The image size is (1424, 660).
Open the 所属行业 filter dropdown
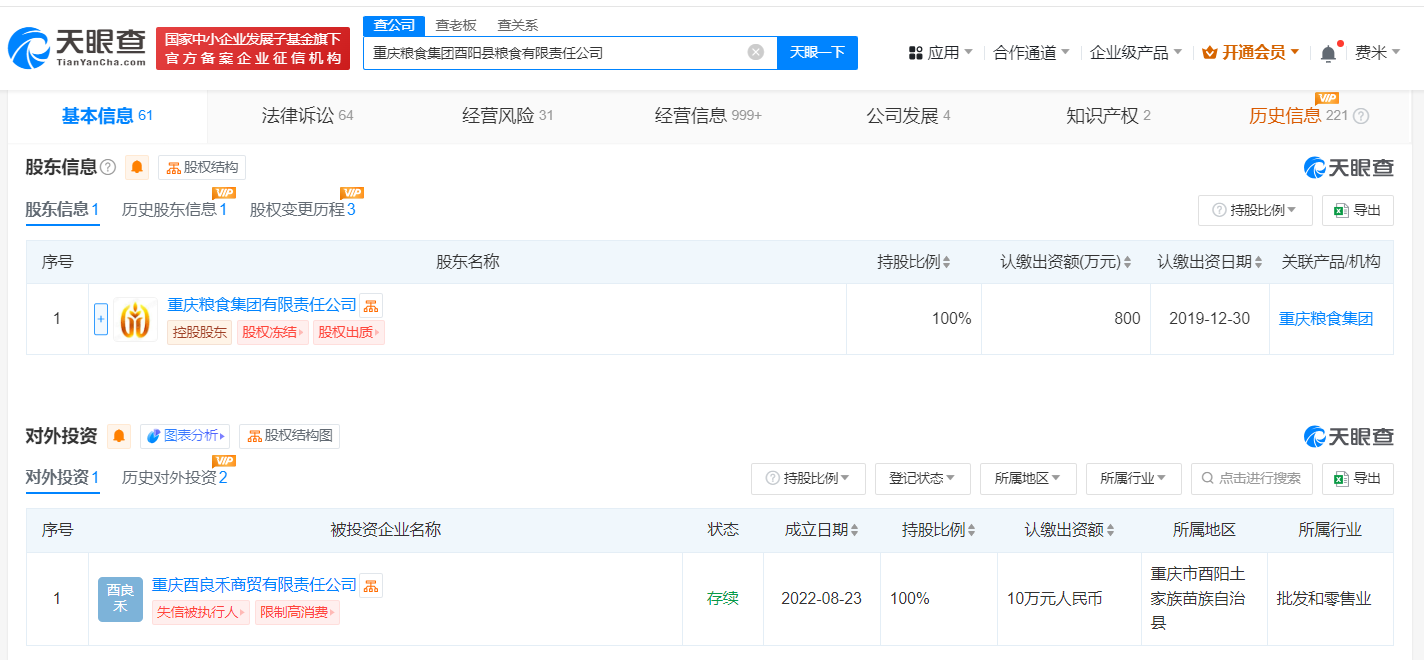coord(1134,478)
